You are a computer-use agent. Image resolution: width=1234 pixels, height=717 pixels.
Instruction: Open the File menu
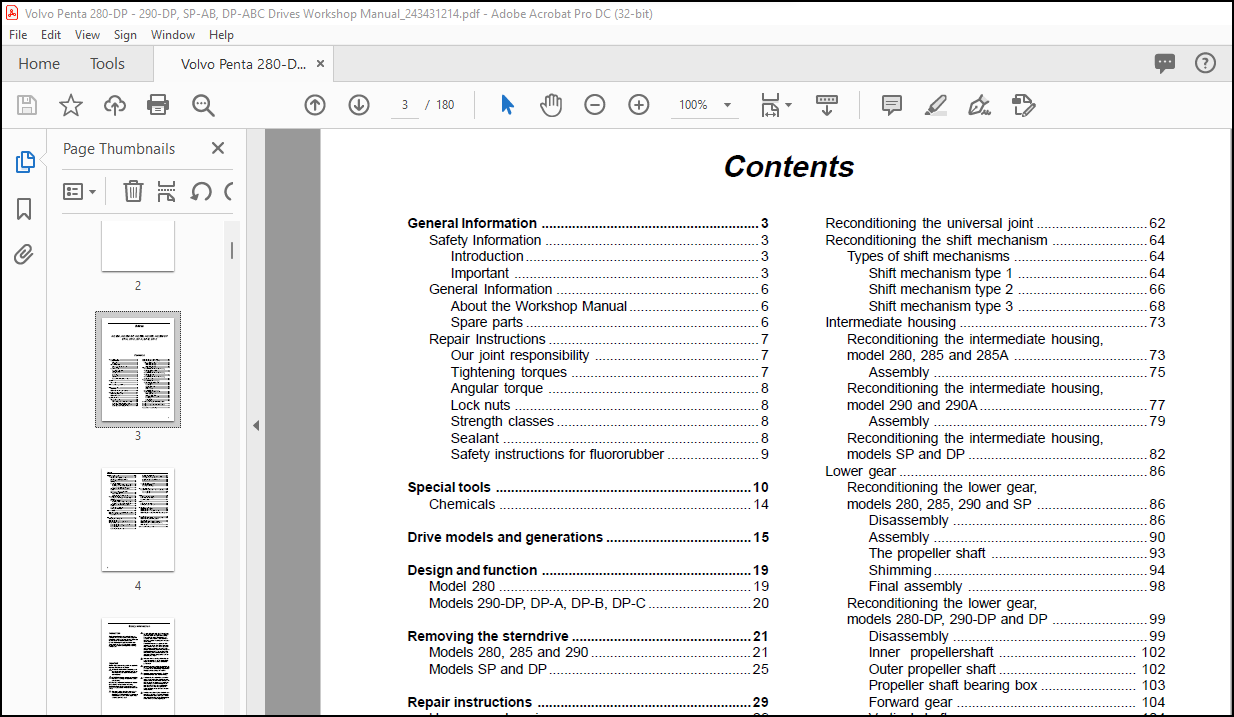pos(19,34)
